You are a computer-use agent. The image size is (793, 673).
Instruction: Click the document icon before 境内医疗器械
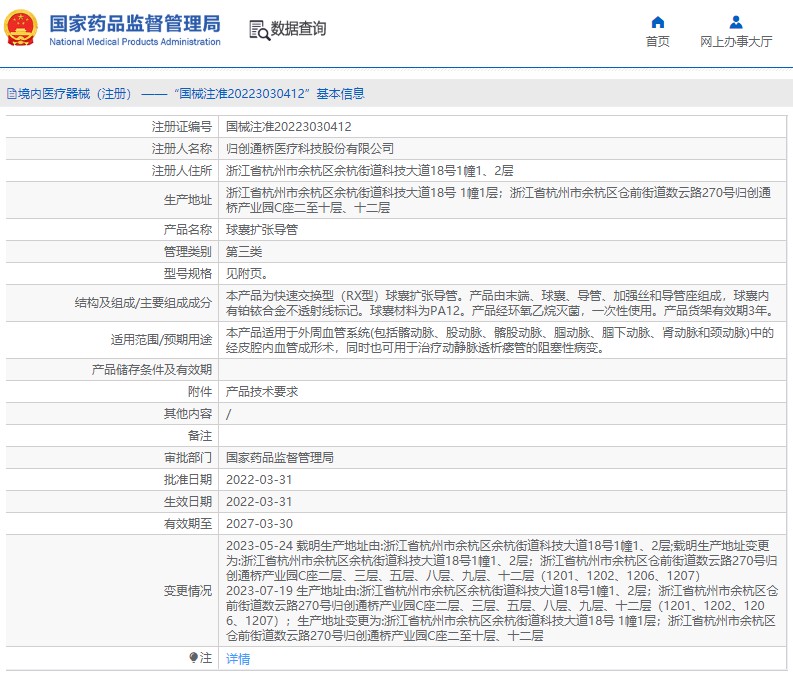(11, 94)
